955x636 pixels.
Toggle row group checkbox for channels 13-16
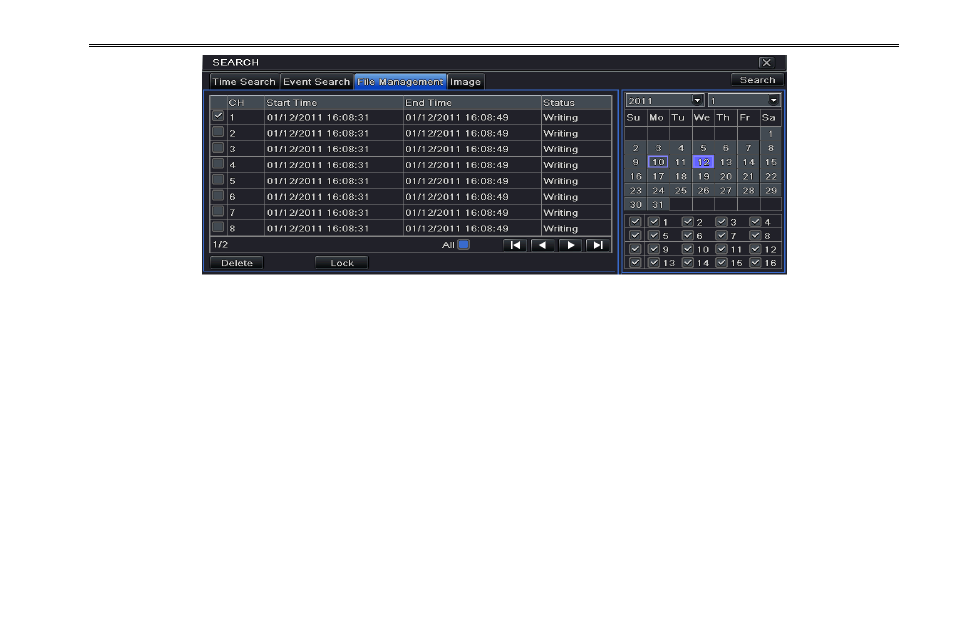pyautogui.click(x=635, y=263)
